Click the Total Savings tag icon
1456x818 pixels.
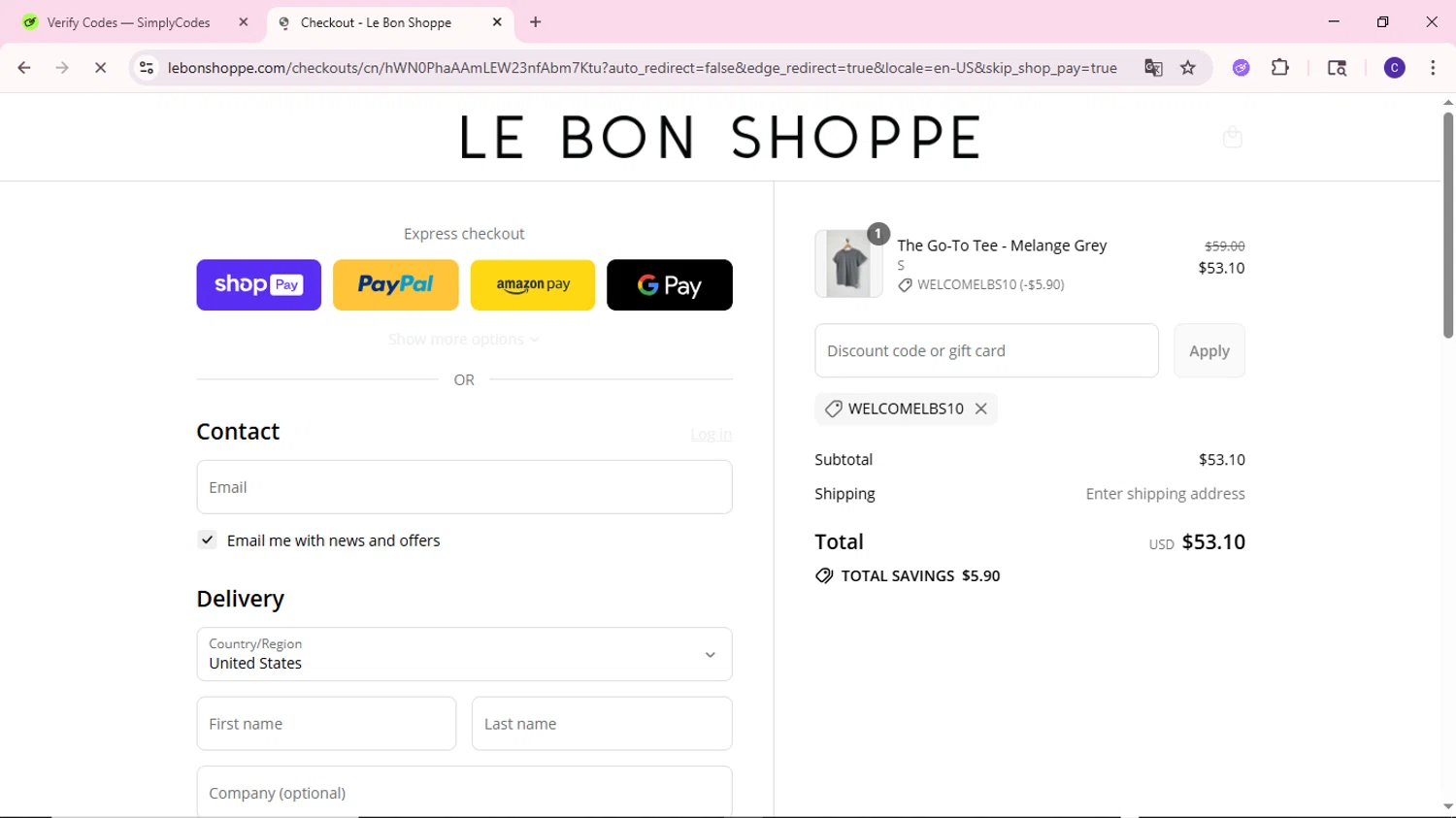coord(824,575)
